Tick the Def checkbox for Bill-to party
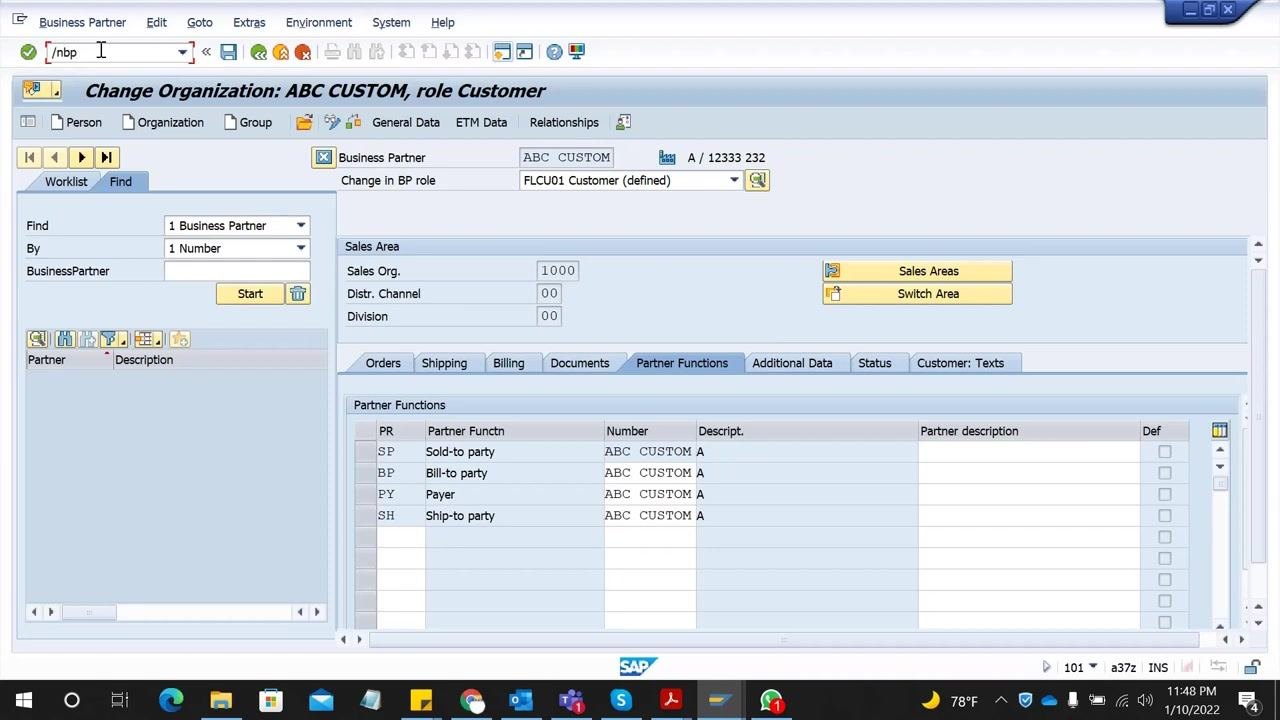Screen dimensions: 1280x720 1165,473
